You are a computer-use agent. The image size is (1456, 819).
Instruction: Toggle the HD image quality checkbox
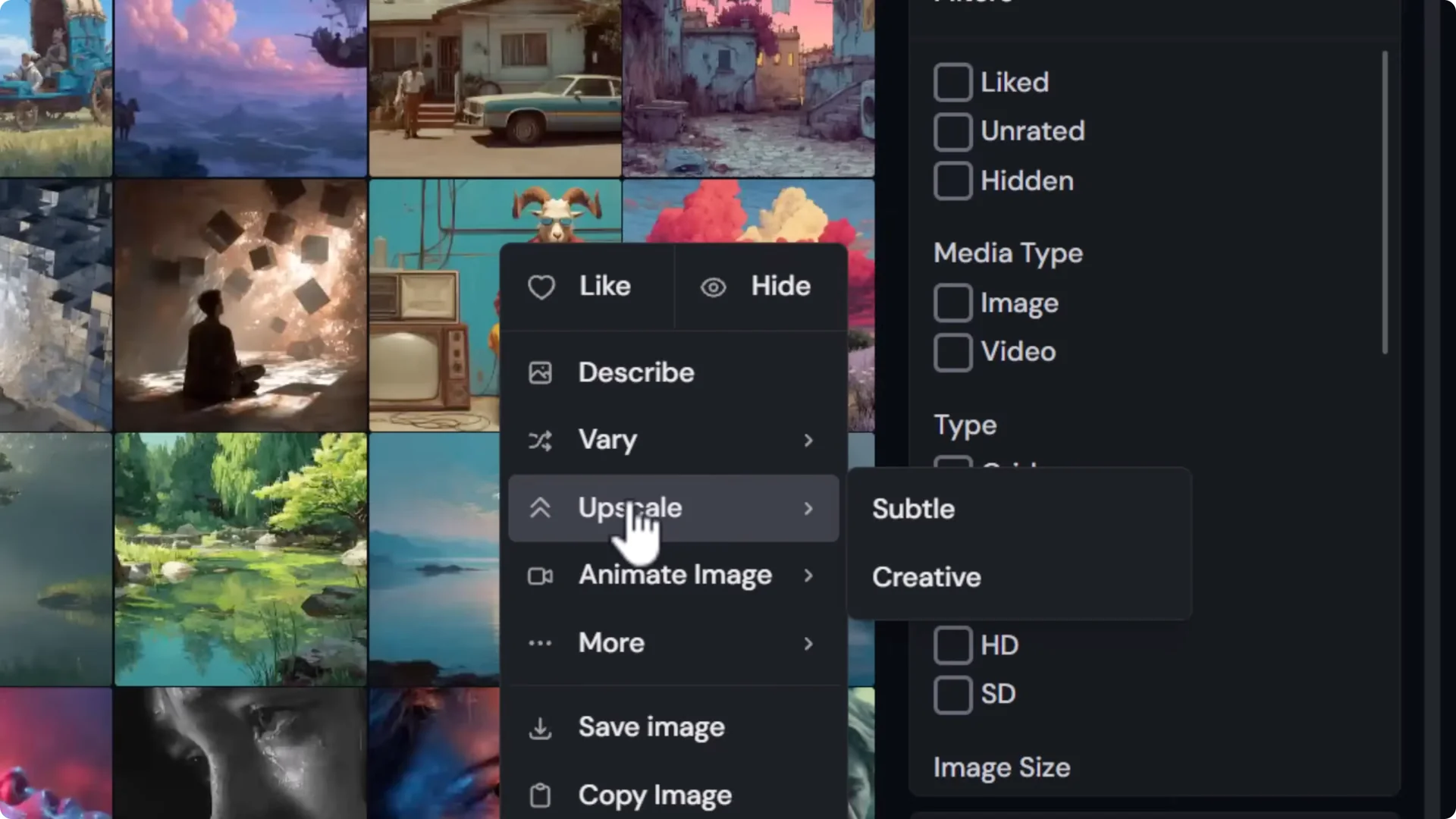[952, 645]
